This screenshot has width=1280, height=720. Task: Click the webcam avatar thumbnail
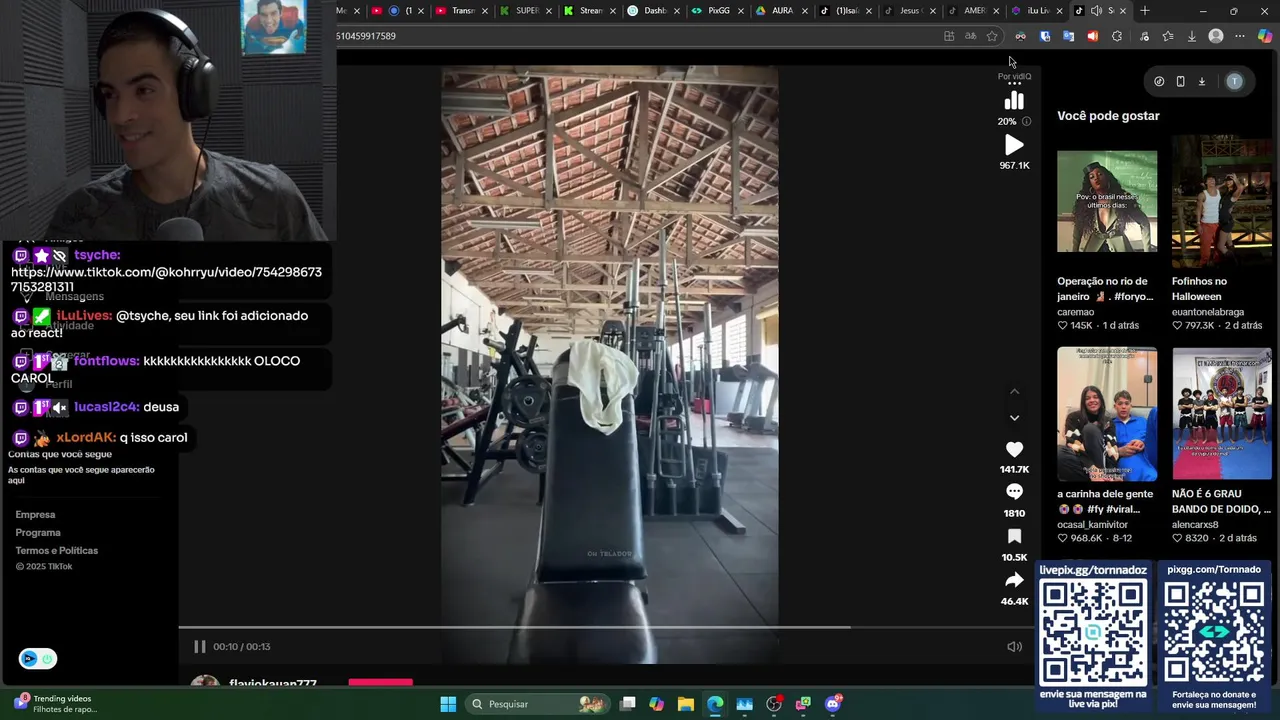click(273, 27)
